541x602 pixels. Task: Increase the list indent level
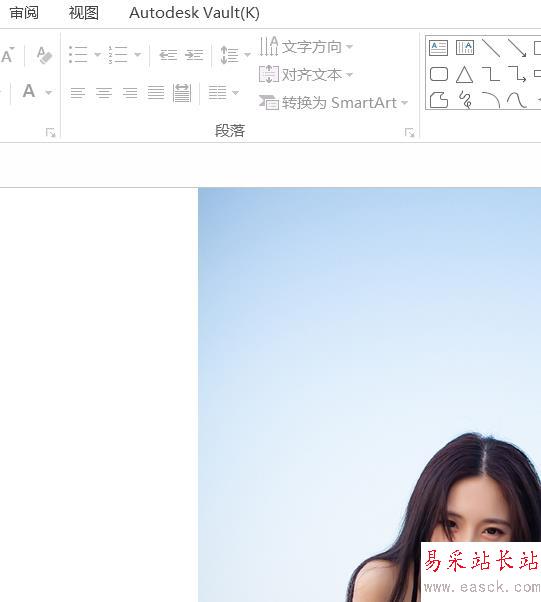coord(194,55)
